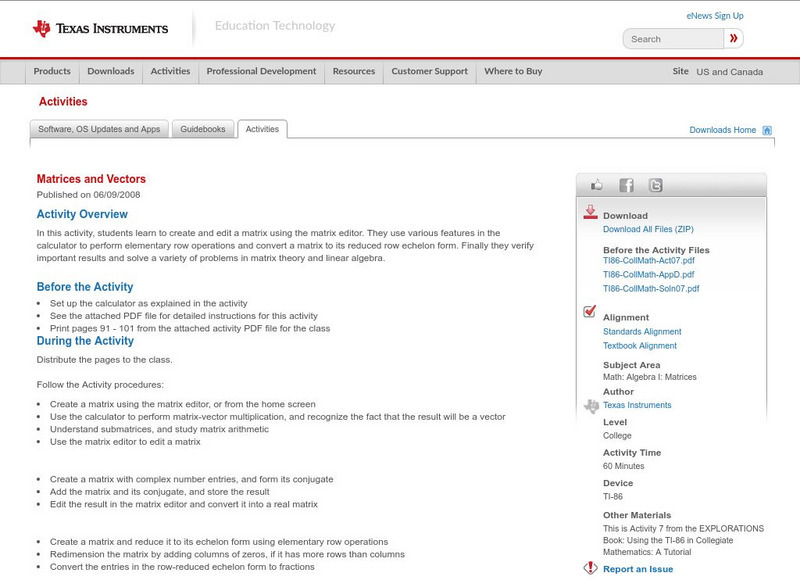The image size is (800, 580).
Task: Click bullet 'Convert the entries in the row-reduced echelon form'
Action: pos(182,567)
